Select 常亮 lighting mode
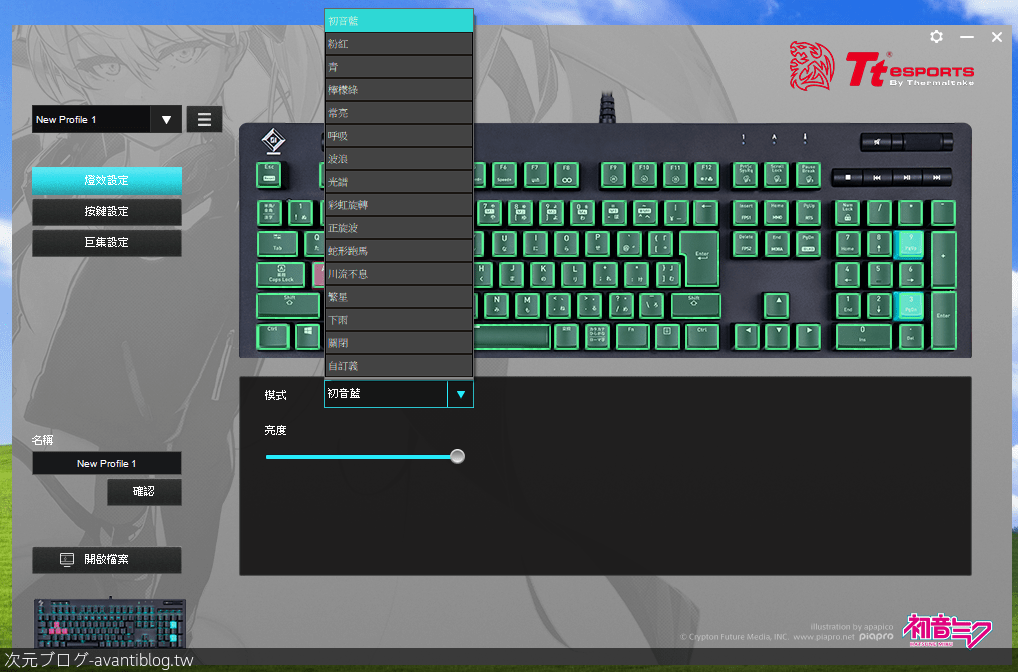Image resolution: width=1018 pixels, height=672 pixels. 399,113
